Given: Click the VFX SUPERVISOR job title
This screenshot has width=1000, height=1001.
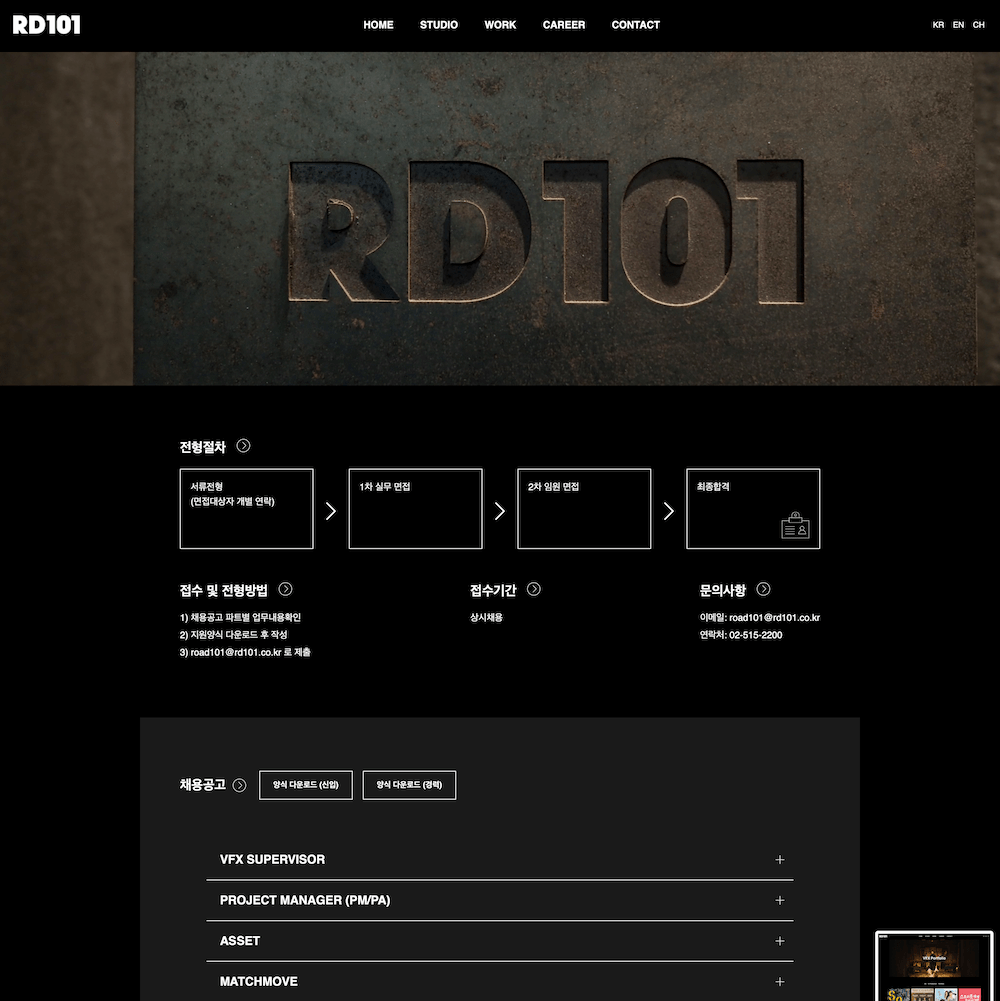Looking at the screenshot, I should pyautogui.click(x=272, y=859).
